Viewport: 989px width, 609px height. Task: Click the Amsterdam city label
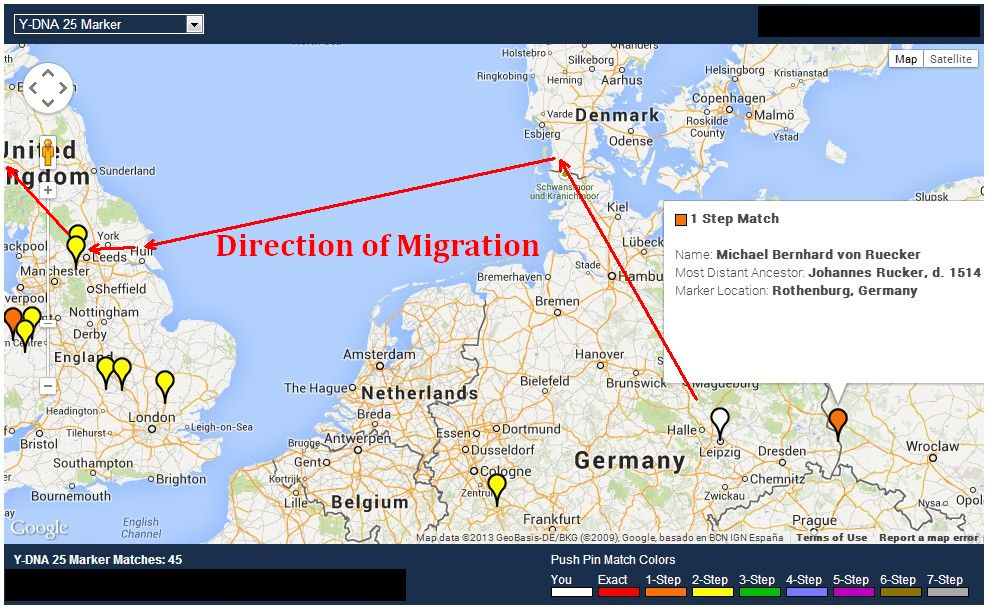coord(379,354)
